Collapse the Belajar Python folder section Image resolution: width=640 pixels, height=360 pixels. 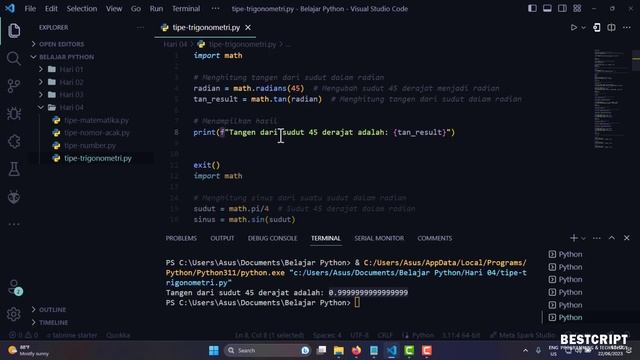coord(62,56)
